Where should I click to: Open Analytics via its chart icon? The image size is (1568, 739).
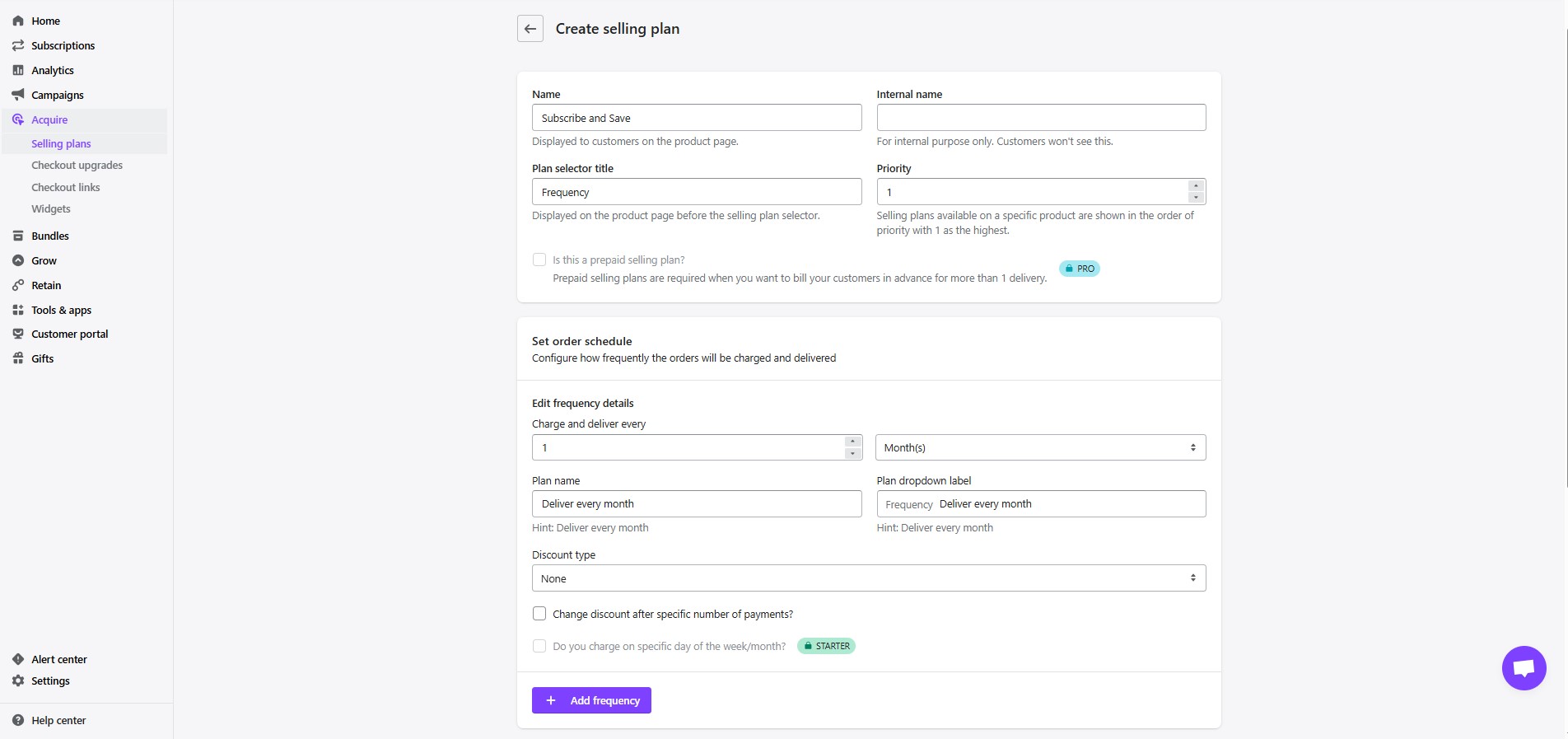point(18,70)
